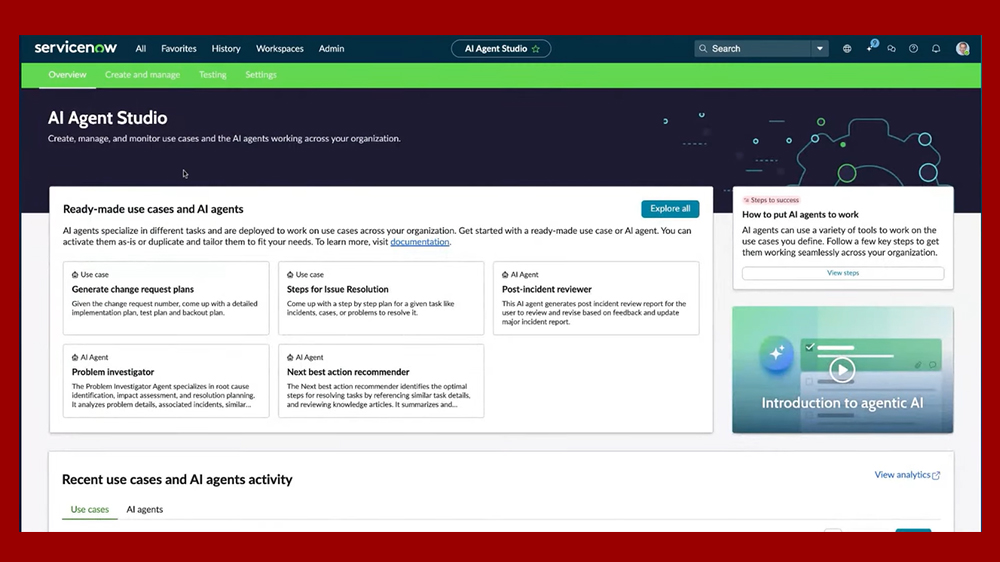Open the help question mark icon
This screenshot has width=1000, height=562.
click(913, 48)
